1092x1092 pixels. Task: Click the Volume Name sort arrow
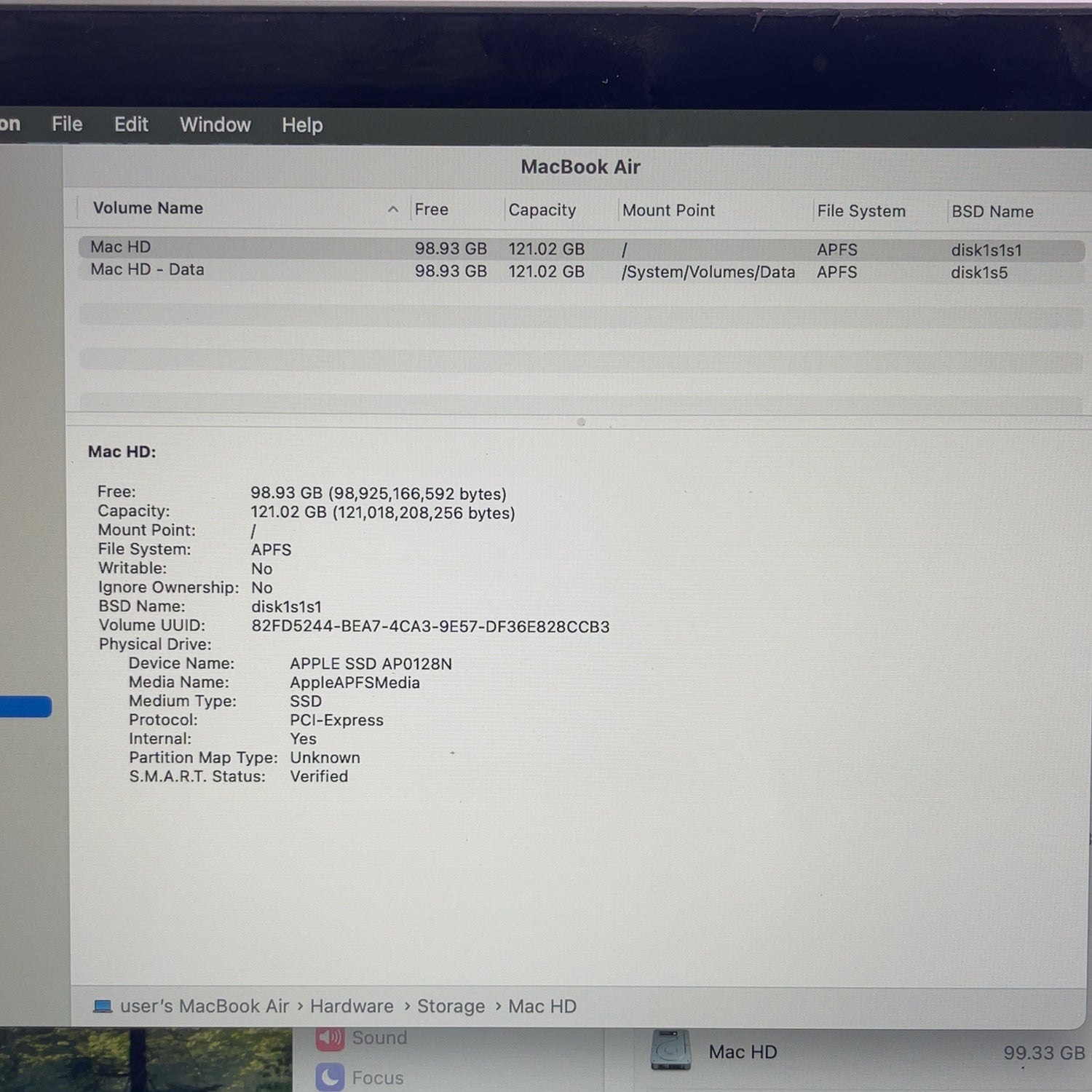[393, 210]
